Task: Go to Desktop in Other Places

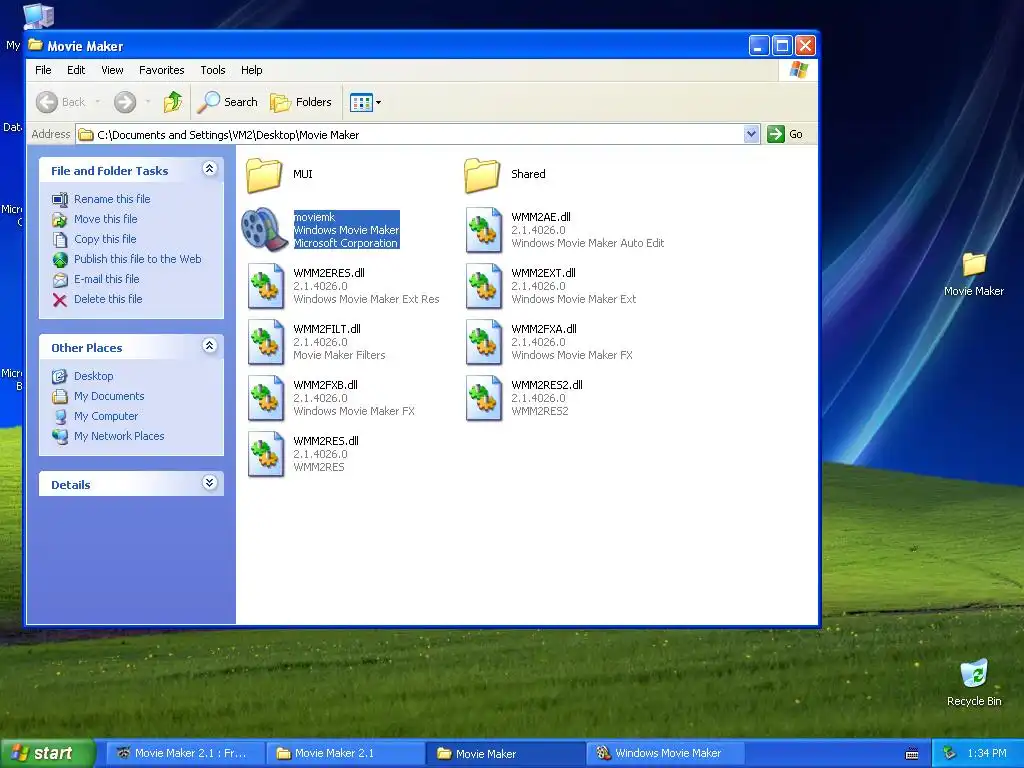Action: tap(93, 376)
